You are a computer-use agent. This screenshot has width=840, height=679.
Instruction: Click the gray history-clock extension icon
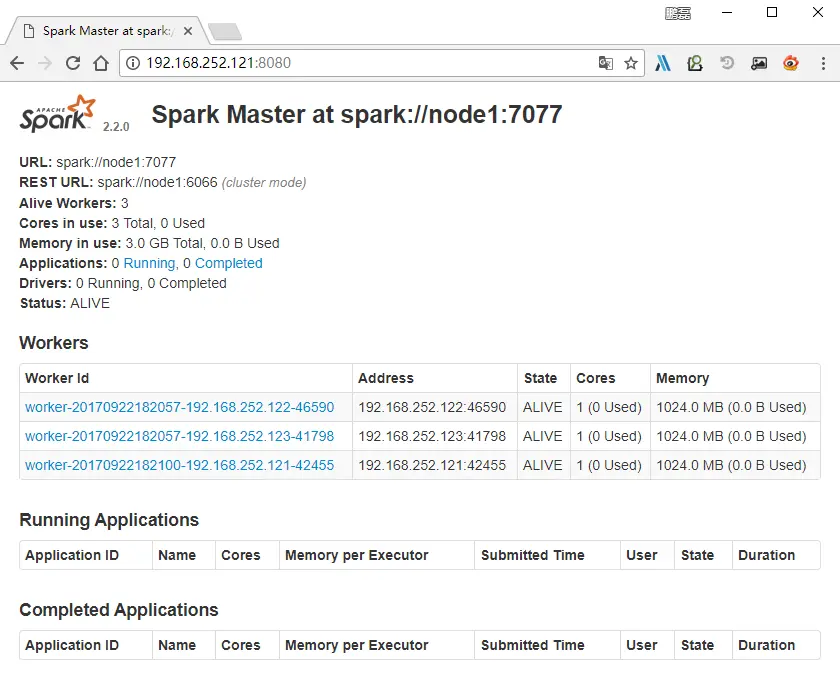[727, 63]
